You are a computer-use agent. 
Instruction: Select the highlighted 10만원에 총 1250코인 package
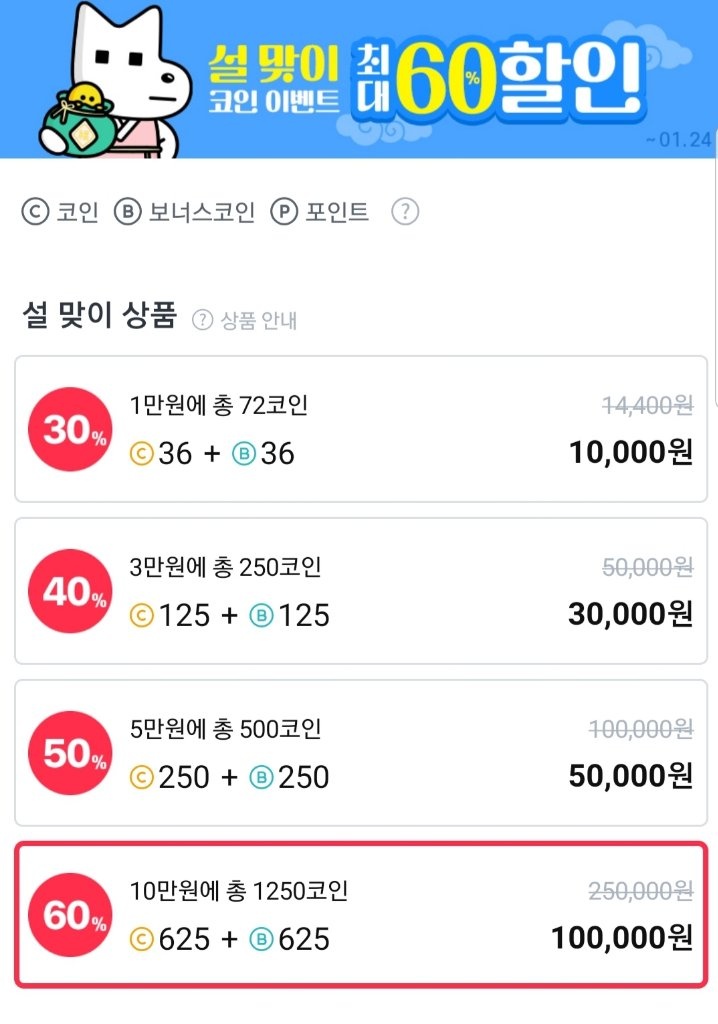point(361,915)
